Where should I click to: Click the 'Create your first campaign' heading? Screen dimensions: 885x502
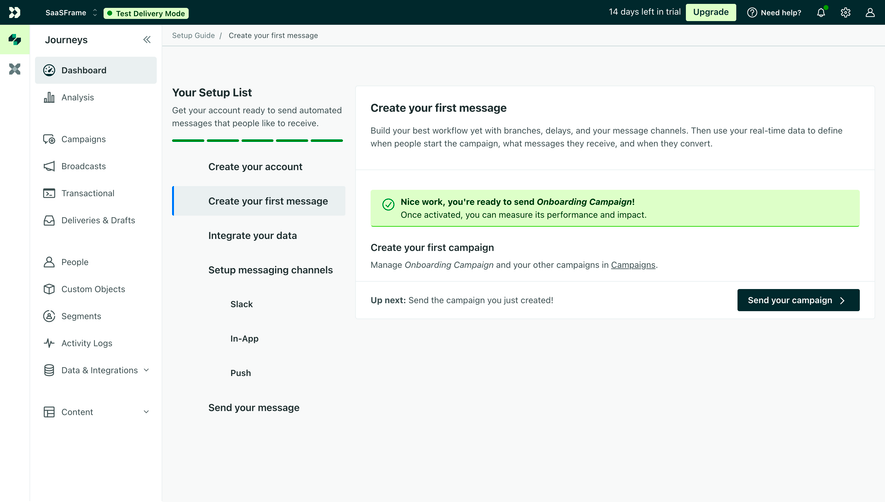pos(432,247)
